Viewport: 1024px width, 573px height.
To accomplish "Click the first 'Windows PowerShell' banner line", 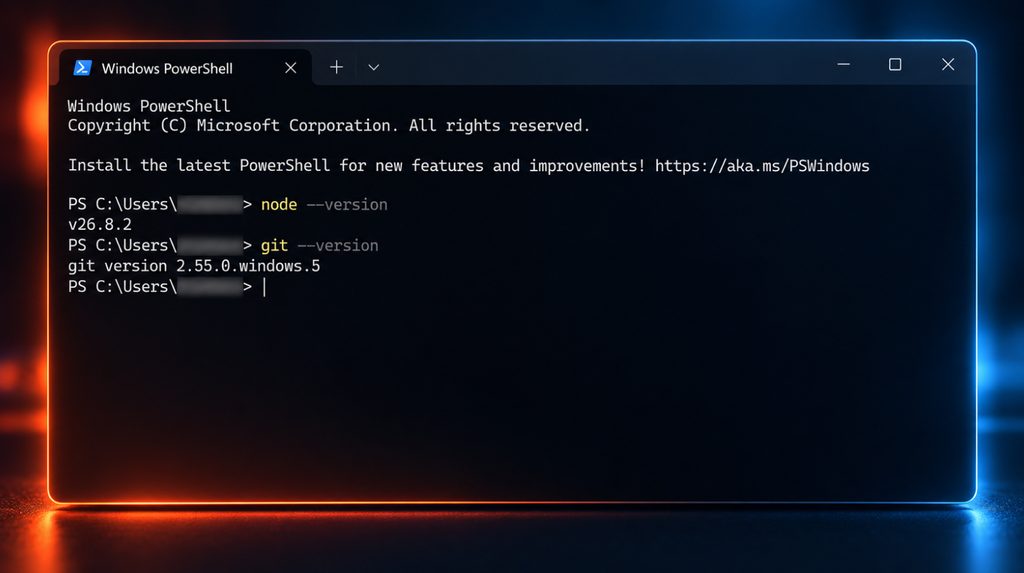I will point(149,106).
